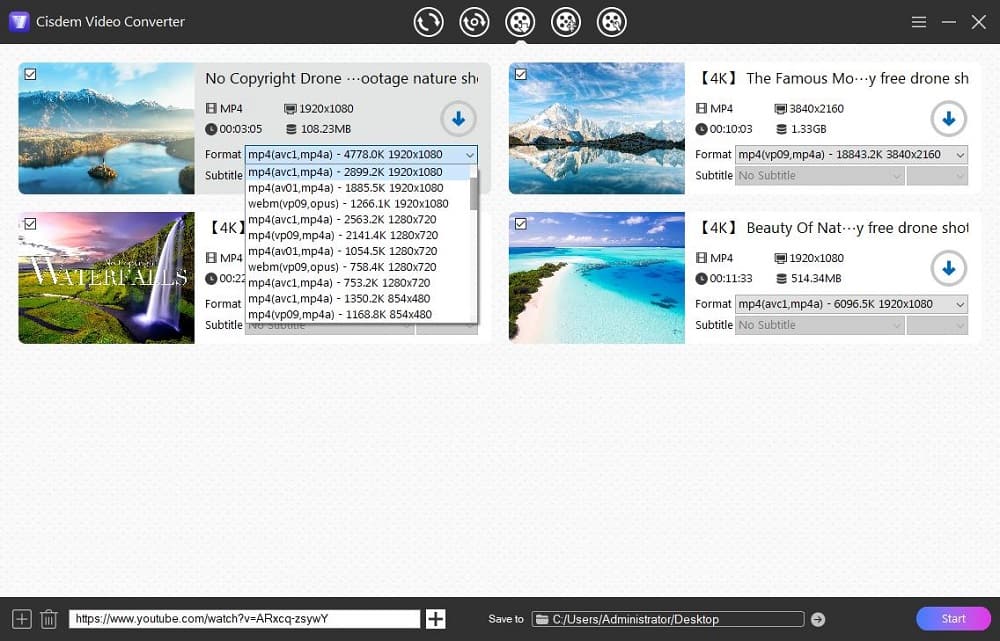Click the tropical beach video thumbnail
This screenshot has width=1000, height=641.
(x=597, y=278)
